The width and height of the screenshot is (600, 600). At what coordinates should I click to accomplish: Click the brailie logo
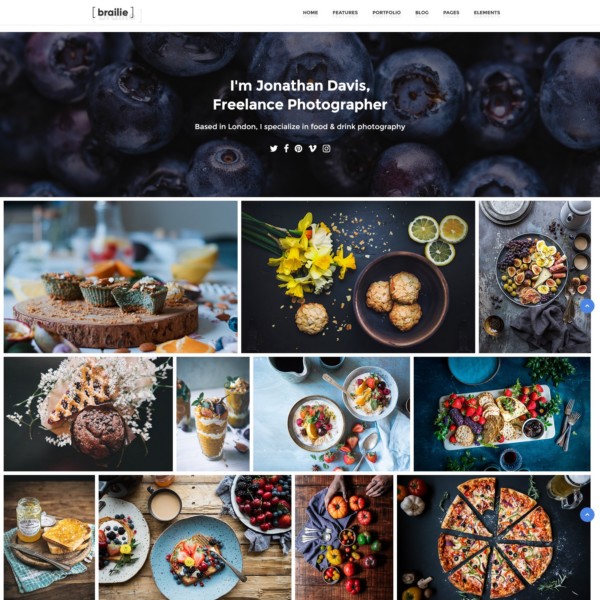[113, 13]
